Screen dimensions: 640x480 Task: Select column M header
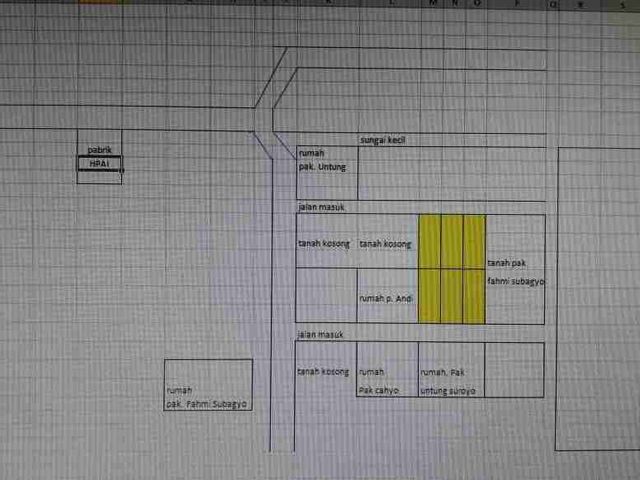432,3
